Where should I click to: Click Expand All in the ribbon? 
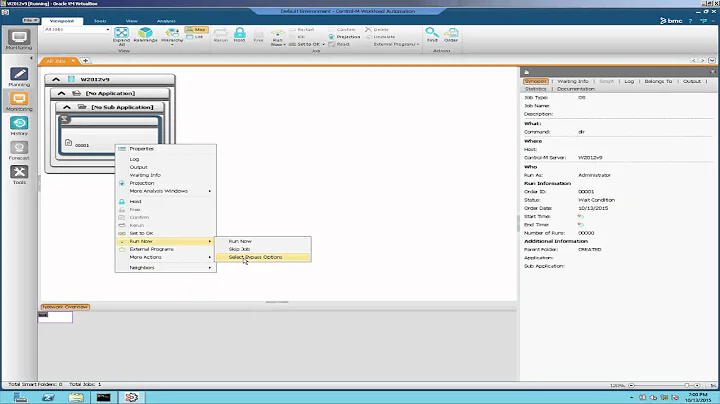122,36
